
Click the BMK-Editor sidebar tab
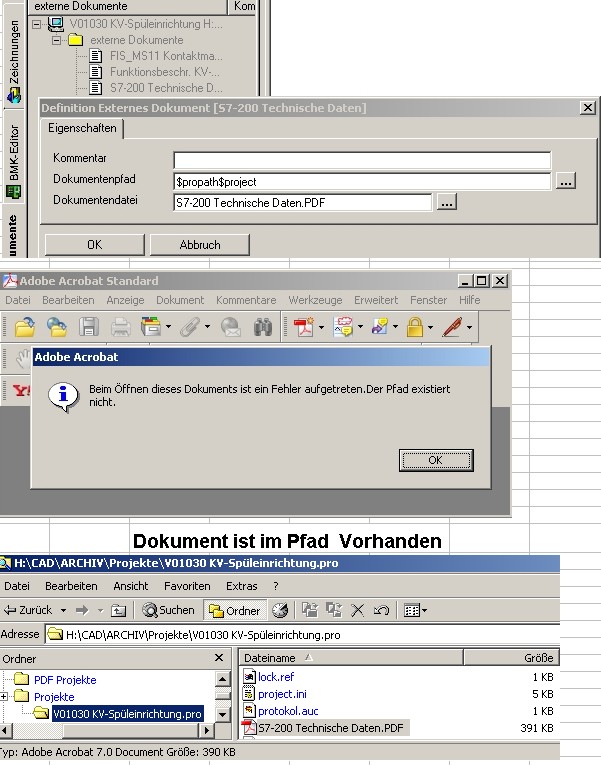[14, 161]
